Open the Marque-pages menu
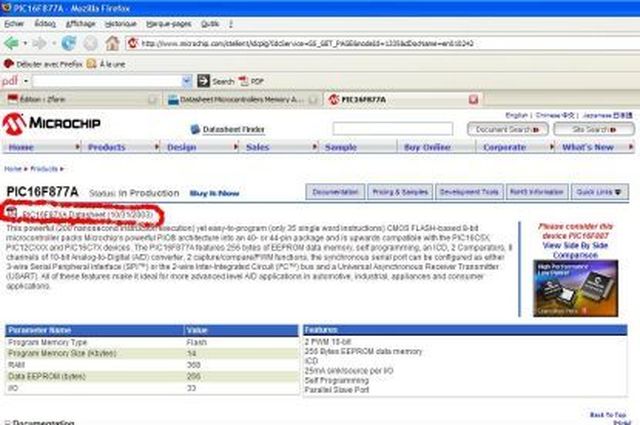 click(x=169, y=24)
